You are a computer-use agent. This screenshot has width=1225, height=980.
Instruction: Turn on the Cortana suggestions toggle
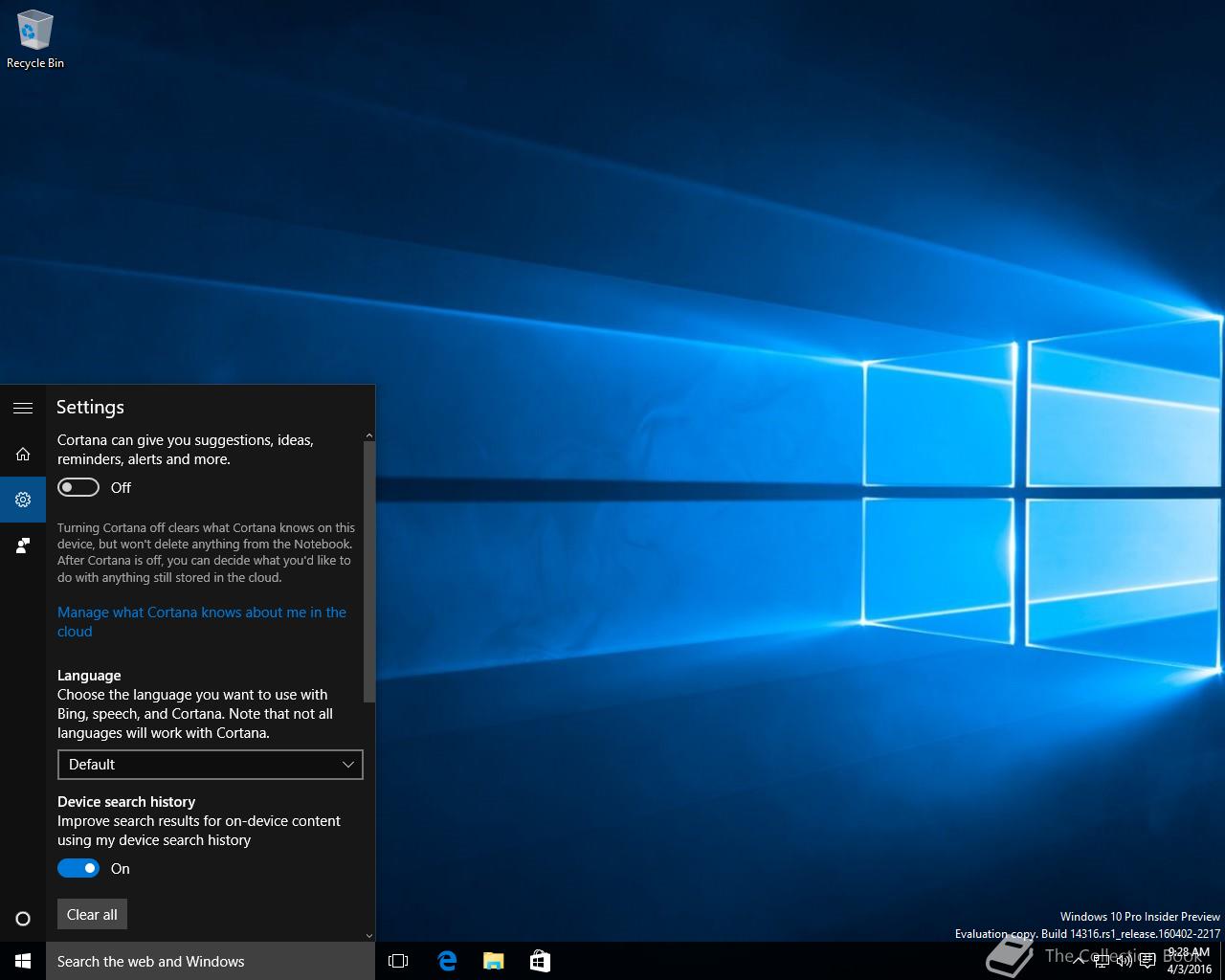point(78,487)
